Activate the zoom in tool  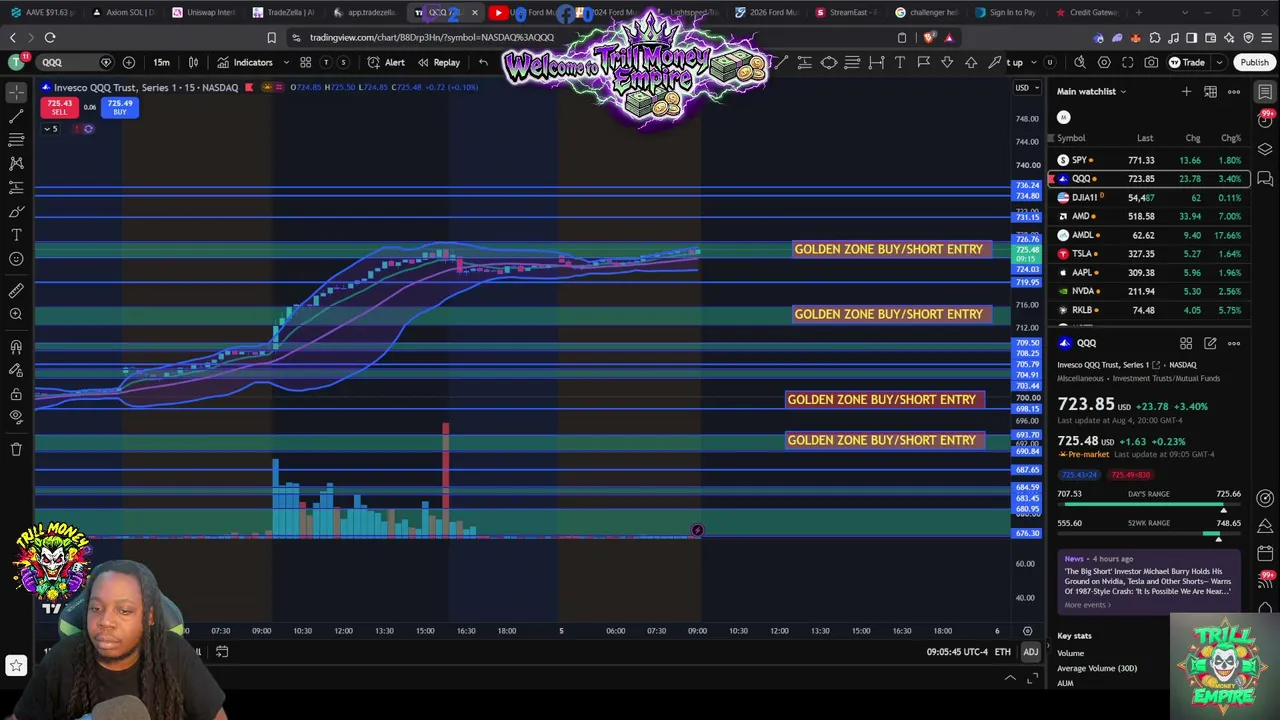pyautogui.click(x=16, y=315)
